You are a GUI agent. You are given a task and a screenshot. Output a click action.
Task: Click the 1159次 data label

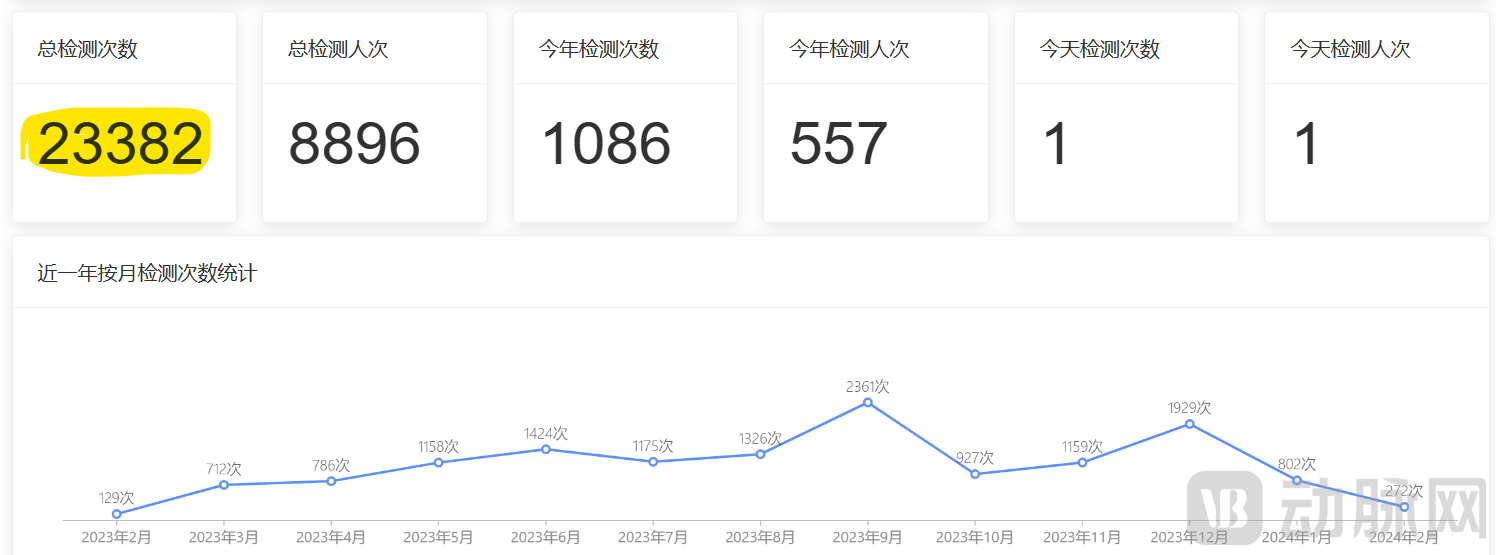pyautogui.click(x=1082, y=446)
